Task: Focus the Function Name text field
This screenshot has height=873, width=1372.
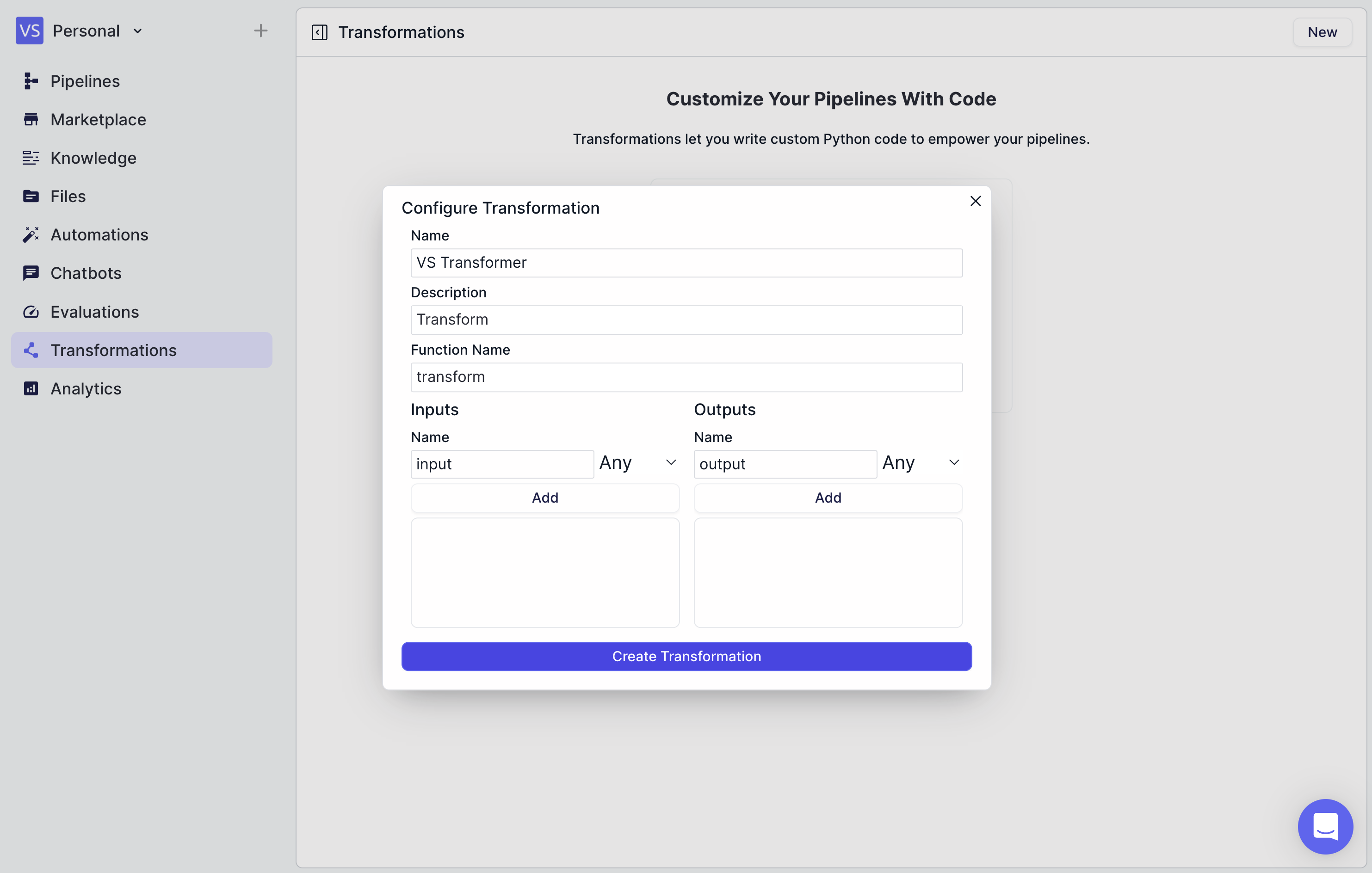Action: 686,377
